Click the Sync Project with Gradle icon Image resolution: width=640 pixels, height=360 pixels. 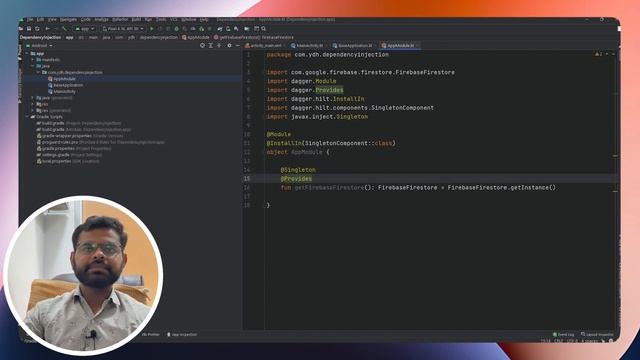(x=220, y=29)
